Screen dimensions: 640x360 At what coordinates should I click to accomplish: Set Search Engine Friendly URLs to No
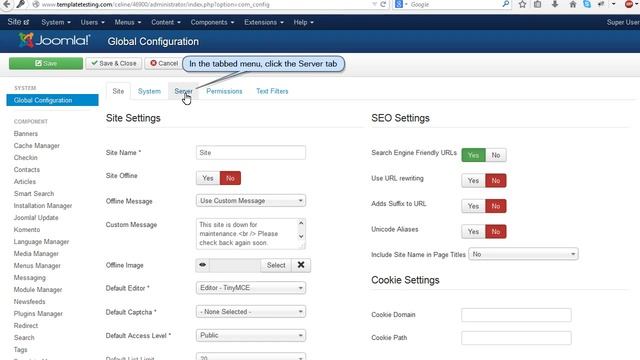(x=496, y=155)
